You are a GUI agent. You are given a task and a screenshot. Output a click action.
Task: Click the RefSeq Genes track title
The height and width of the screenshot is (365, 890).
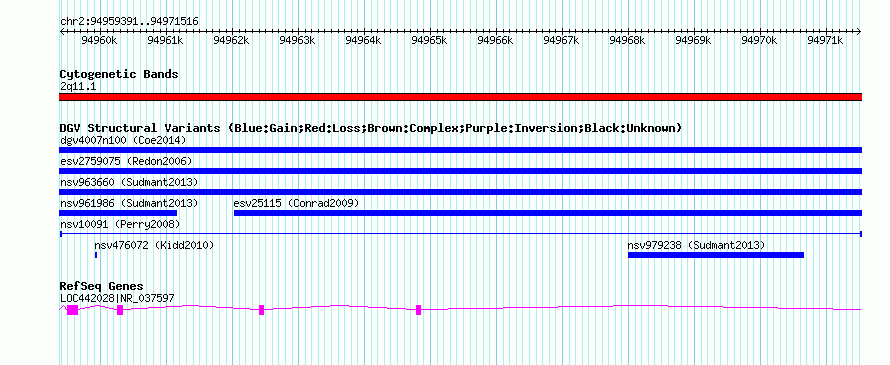(x=102, y=286)
